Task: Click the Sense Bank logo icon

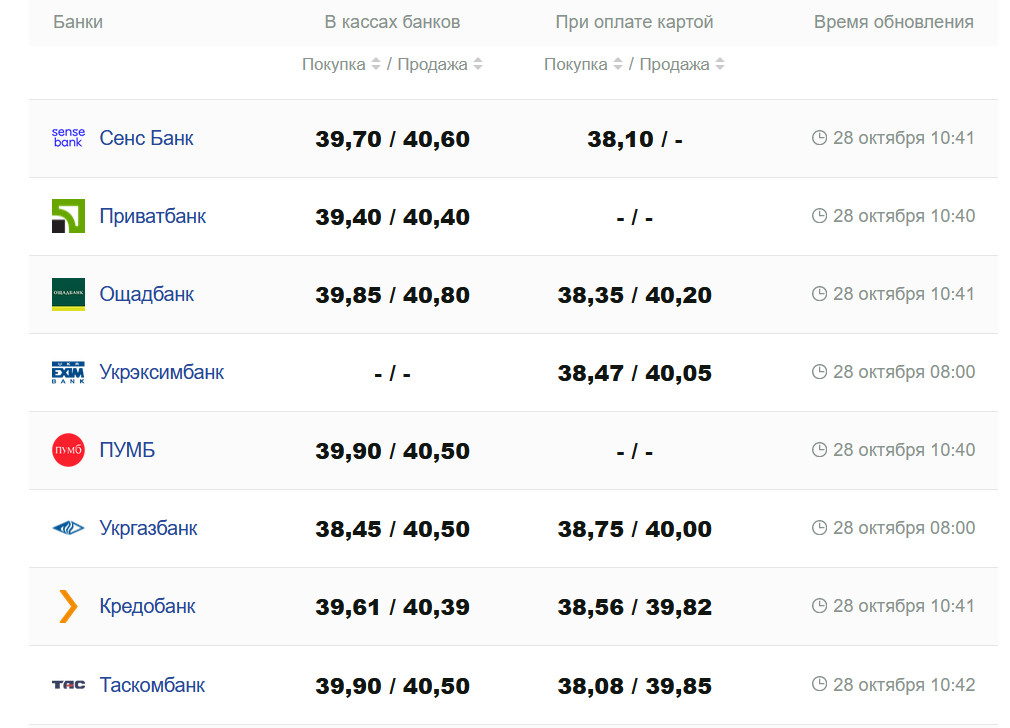Action: 68,138
